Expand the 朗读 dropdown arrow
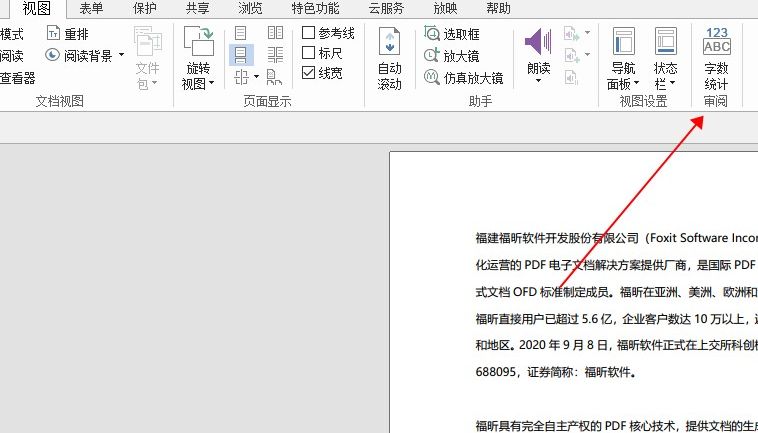Viewport: 758px width, 433px height. coord(538,81)
